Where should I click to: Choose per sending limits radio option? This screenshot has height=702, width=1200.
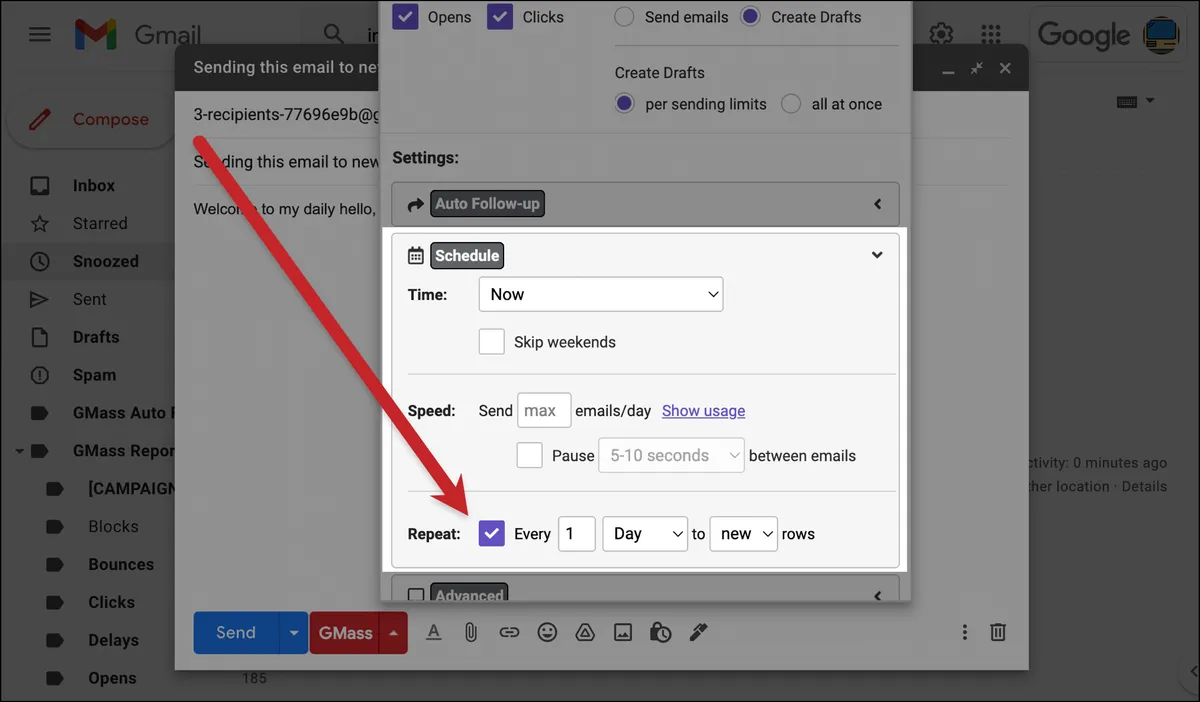pos(625,104)
